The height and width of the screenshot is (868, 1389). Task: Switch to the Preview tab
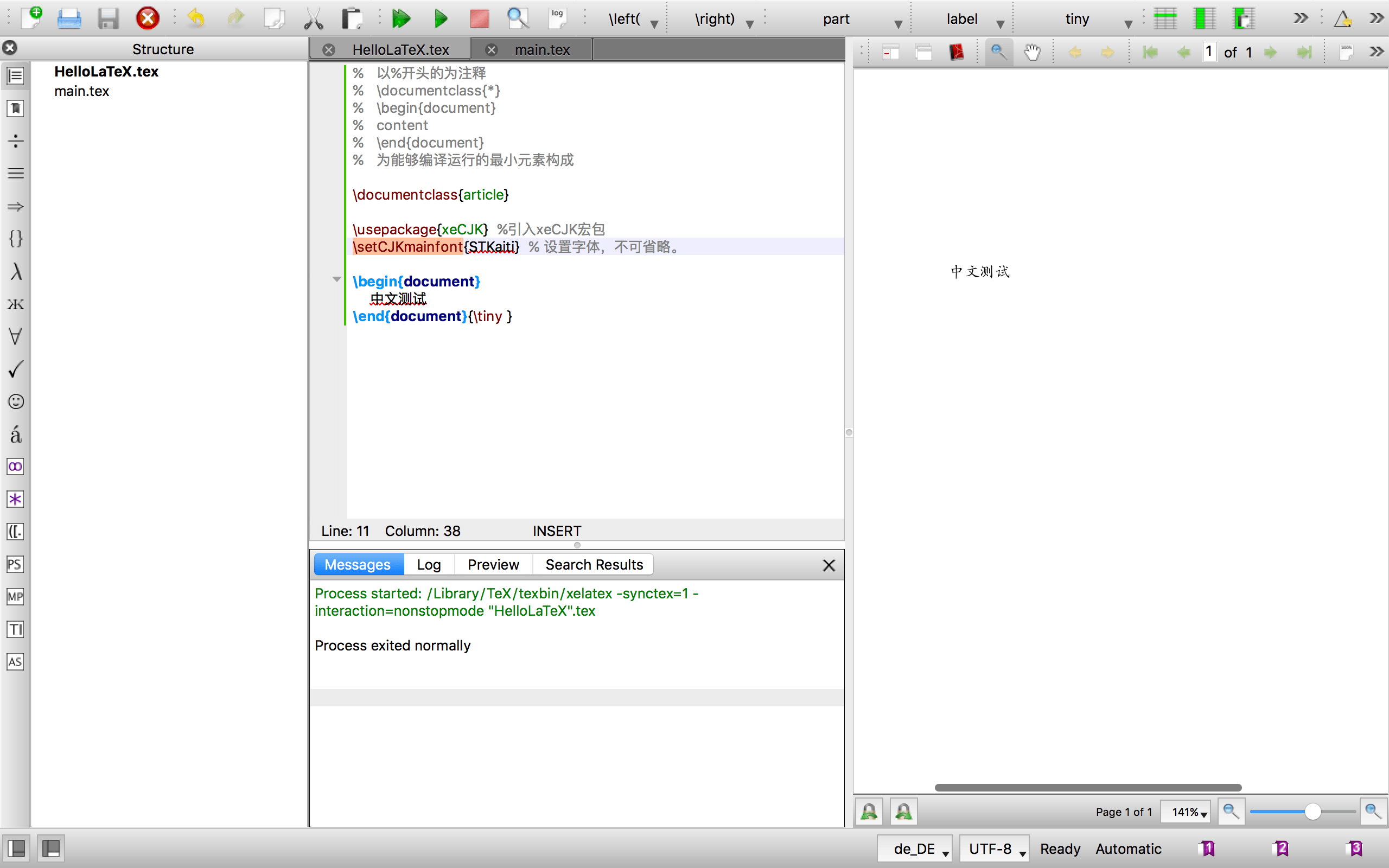coord(494,565)
